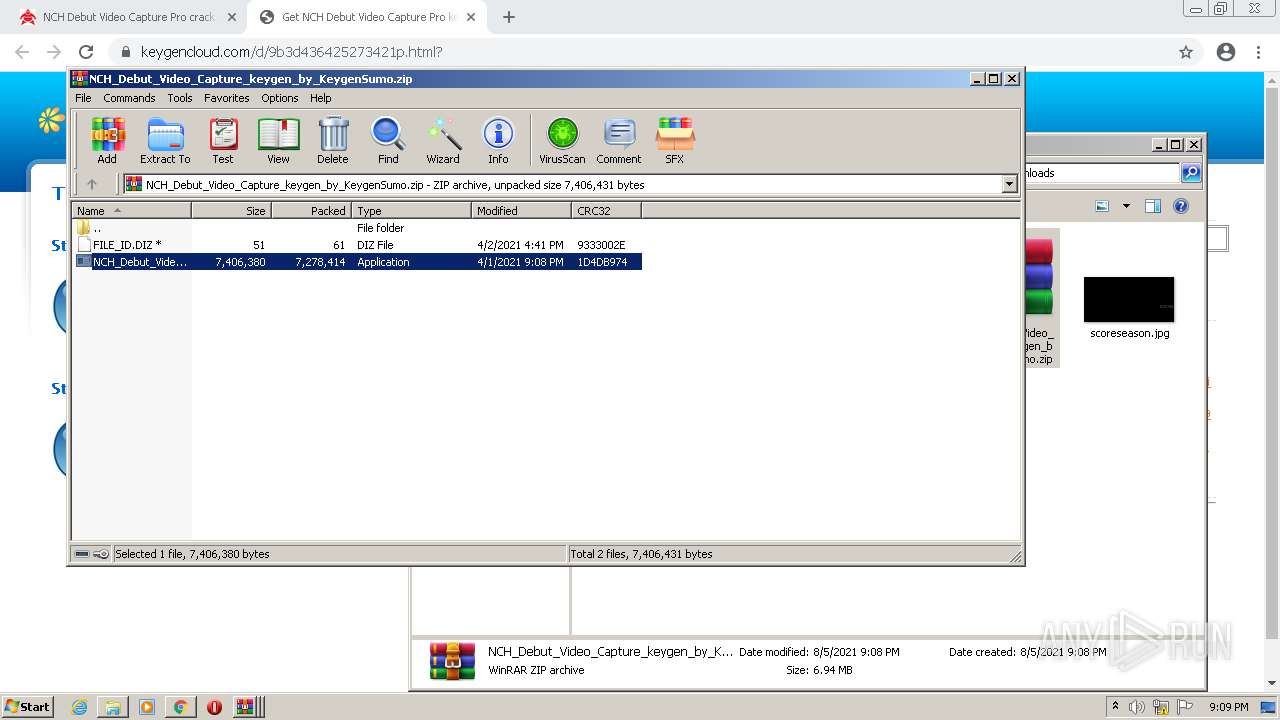1280x720 pixels.
Task: Open Explorer help question-mark icon
Action: click(x=1181, y=206)
